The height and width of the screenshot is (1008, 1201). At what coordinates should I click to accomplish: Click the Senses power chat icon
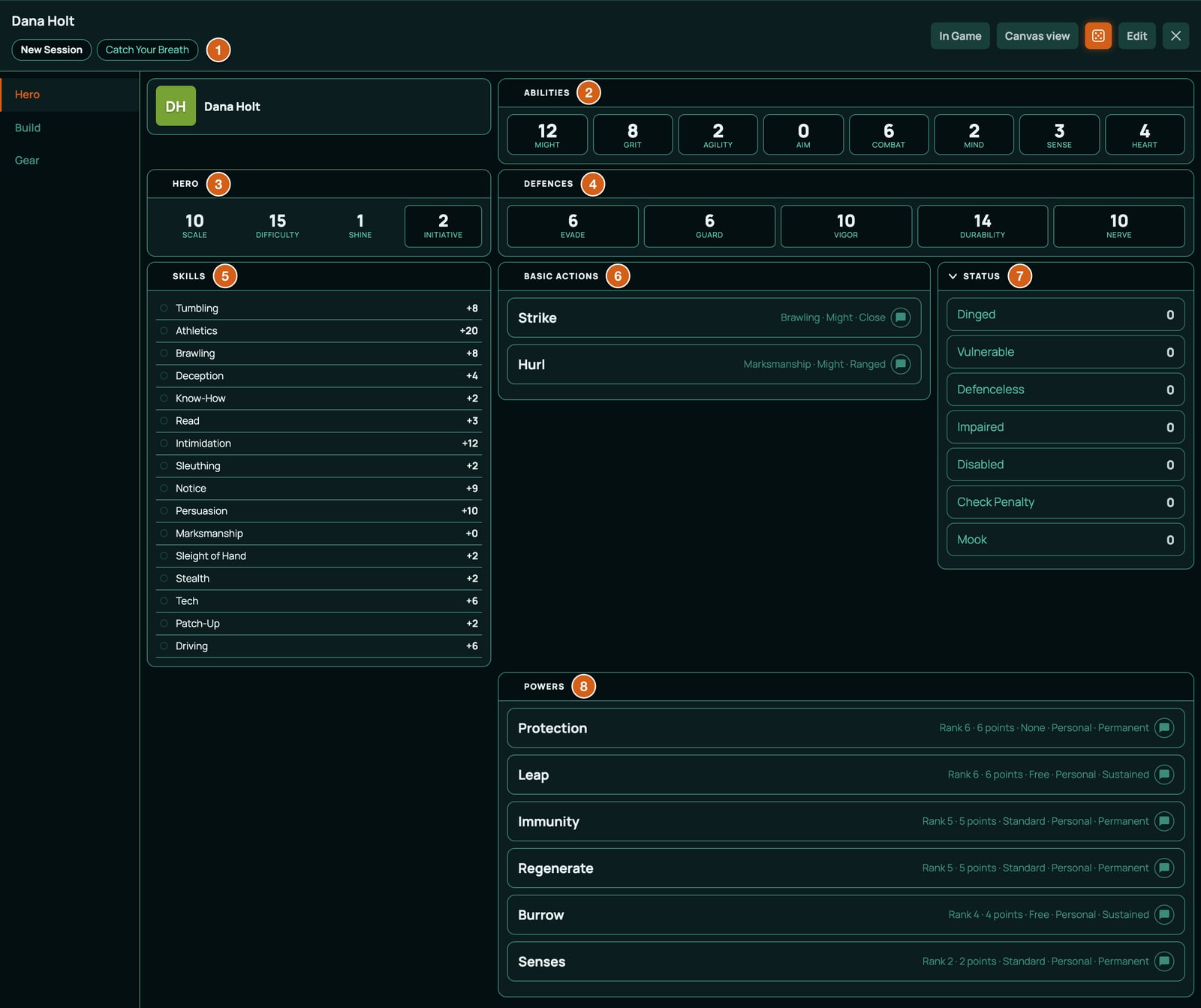(1164, 961)
